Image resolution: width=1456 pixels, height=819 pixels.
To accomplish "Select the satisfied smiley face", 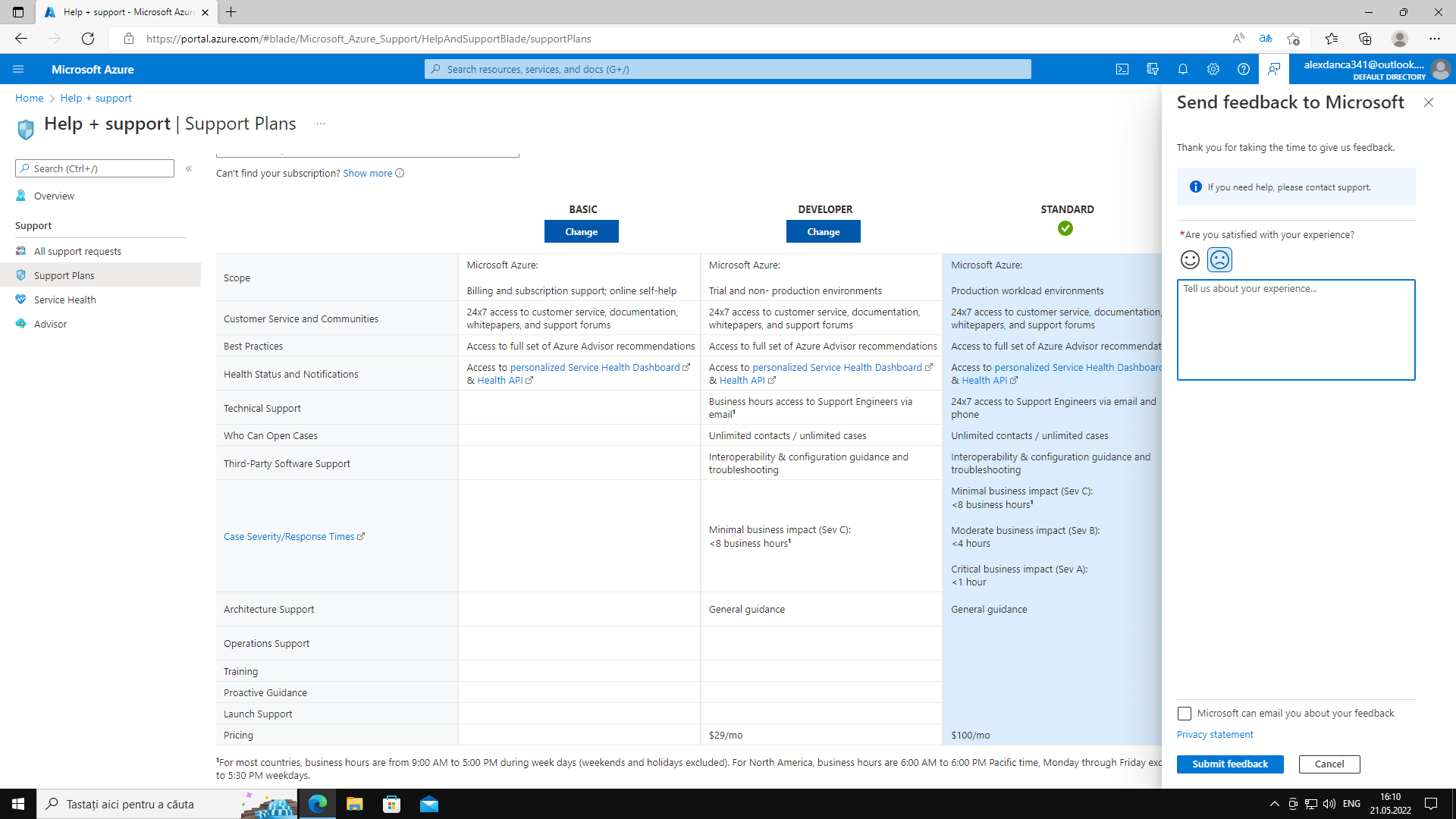I will click(1190, 260).
